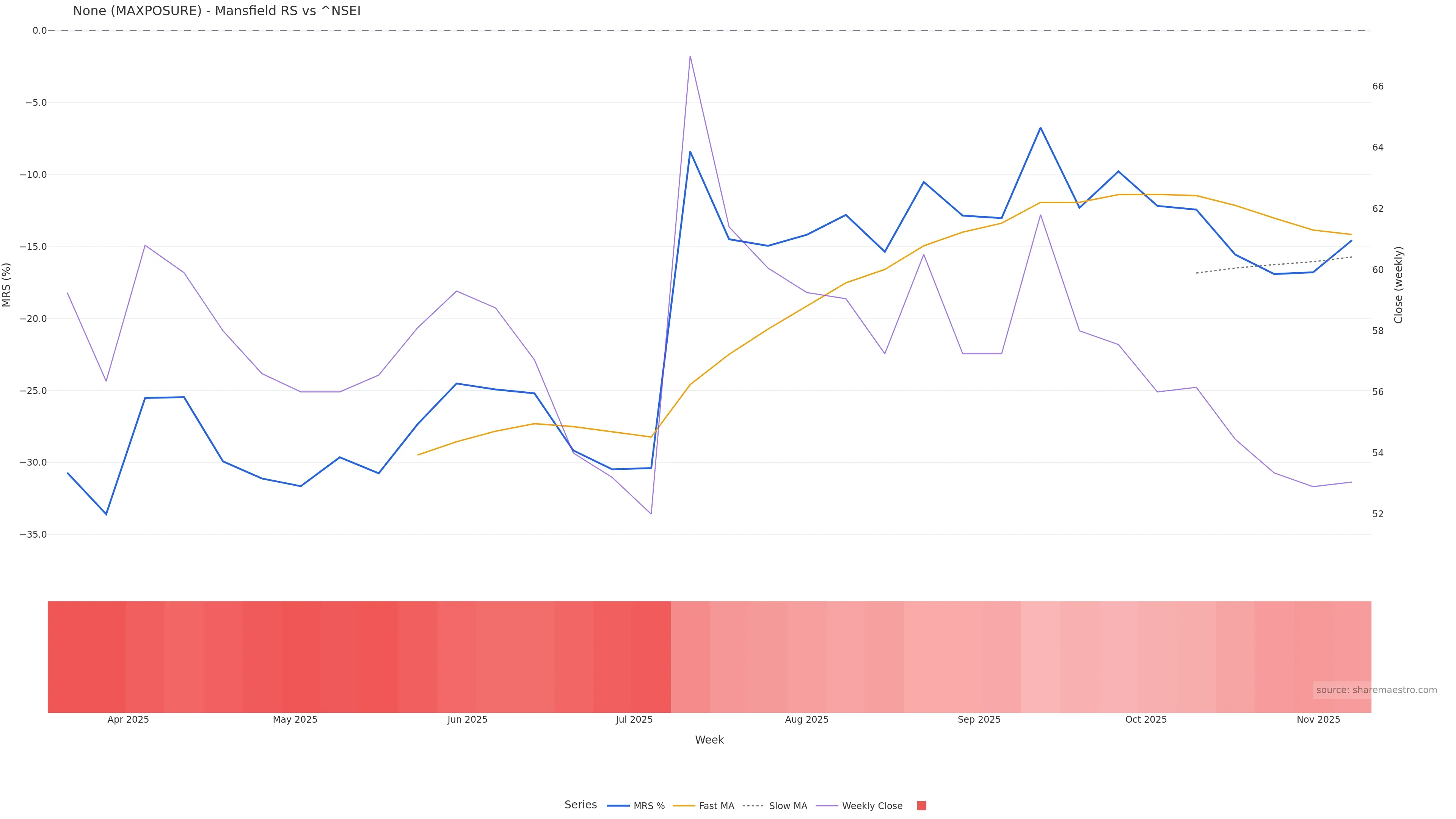1456x819 pixels.
Task: Click the Series legend title
Action: coord(581,805)
